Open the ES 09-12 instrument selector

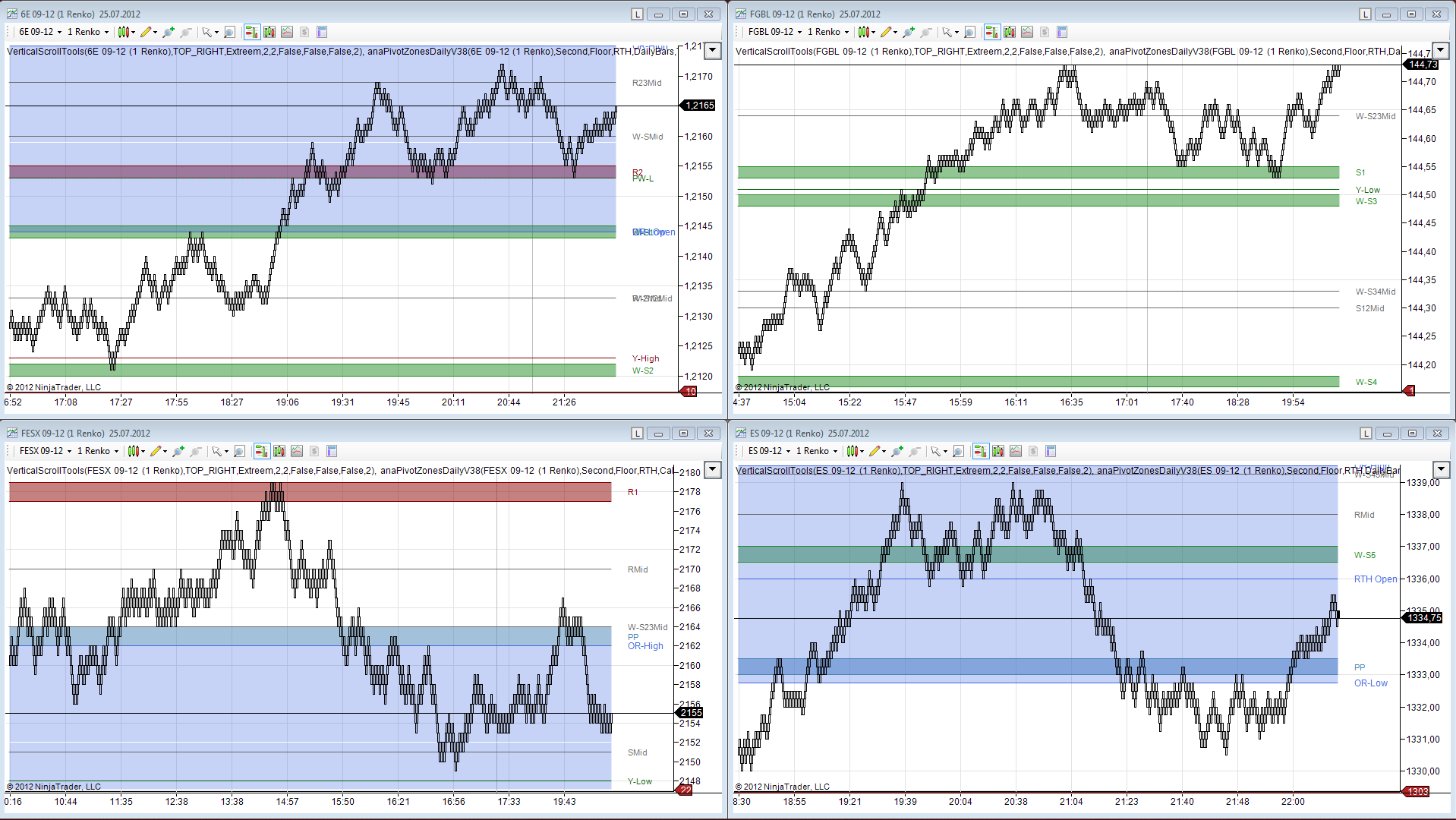769,451
